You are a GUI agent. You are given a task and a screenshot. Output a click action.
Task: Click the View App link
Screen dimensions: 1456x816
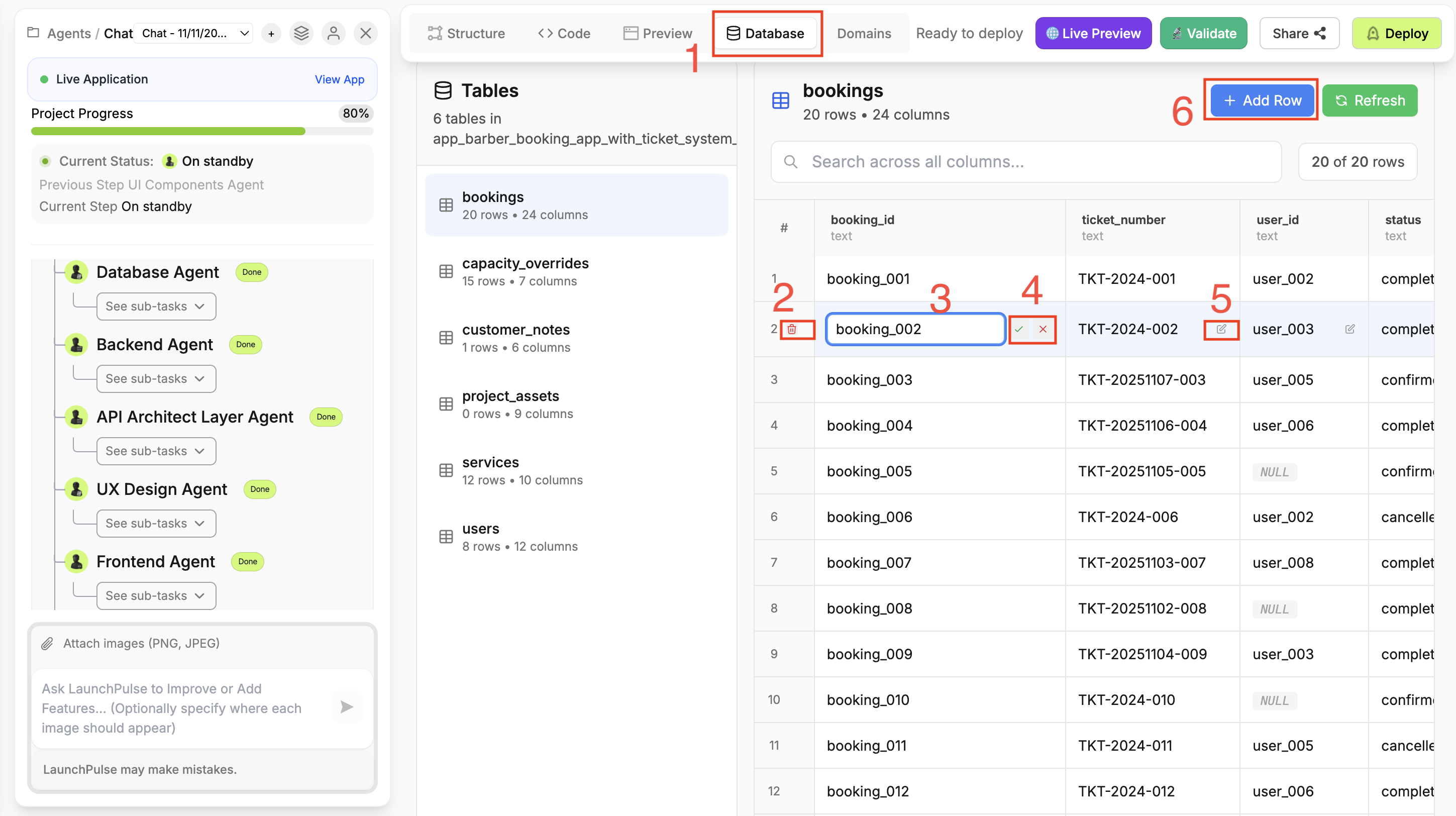339,79
